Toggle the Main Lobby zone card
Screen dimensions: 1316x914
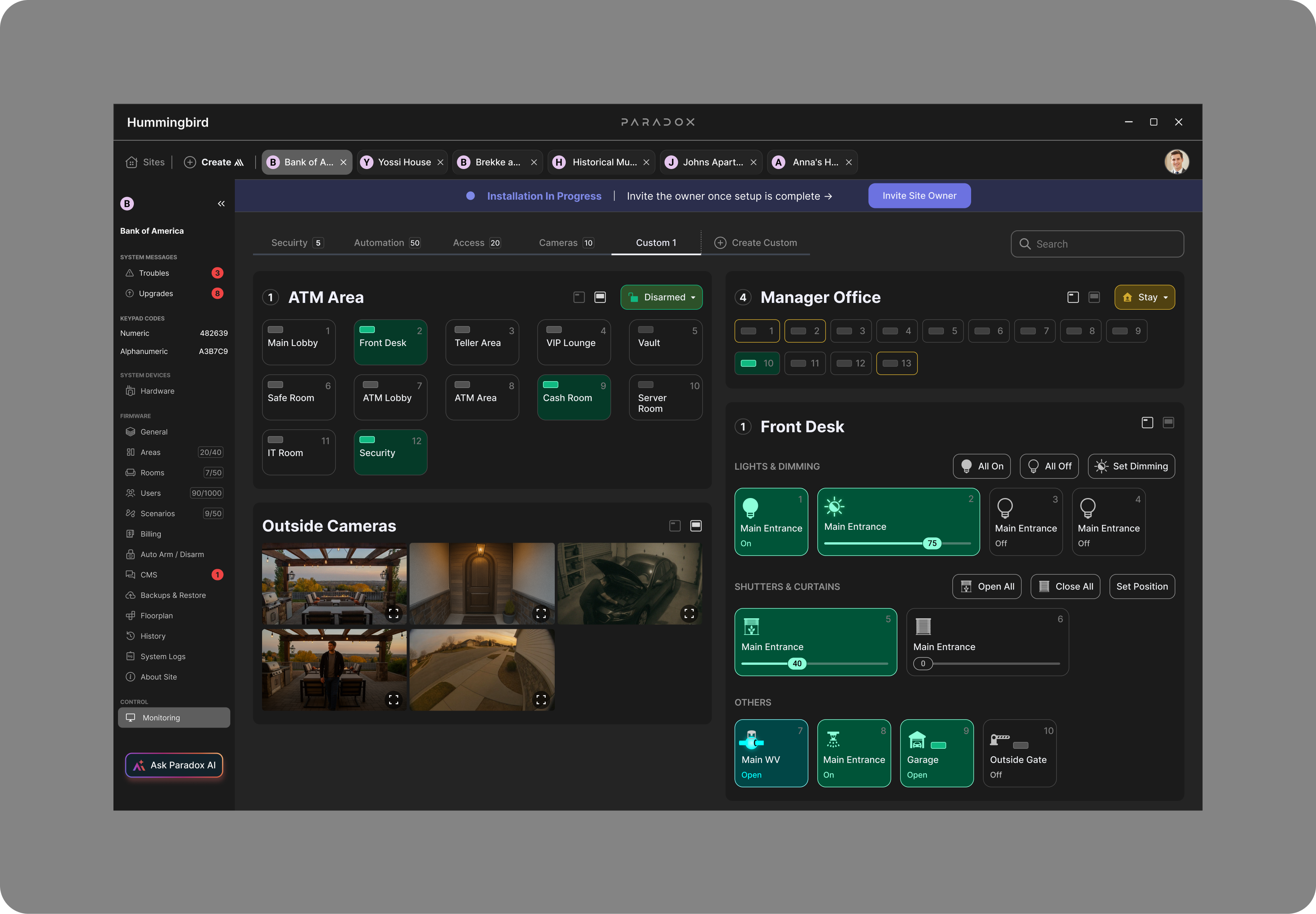(299, 343)
